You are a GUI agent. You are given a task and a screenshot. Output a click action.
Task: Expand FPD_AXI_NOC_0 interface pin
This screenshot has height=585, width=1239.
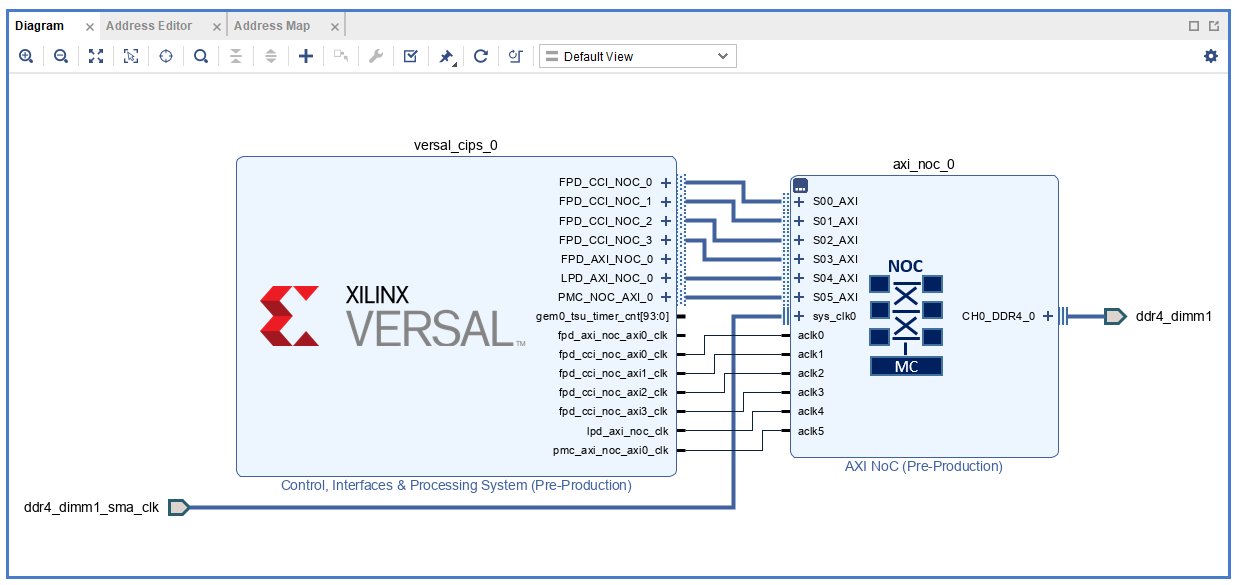pyautogui.click(x=666, y=259)
